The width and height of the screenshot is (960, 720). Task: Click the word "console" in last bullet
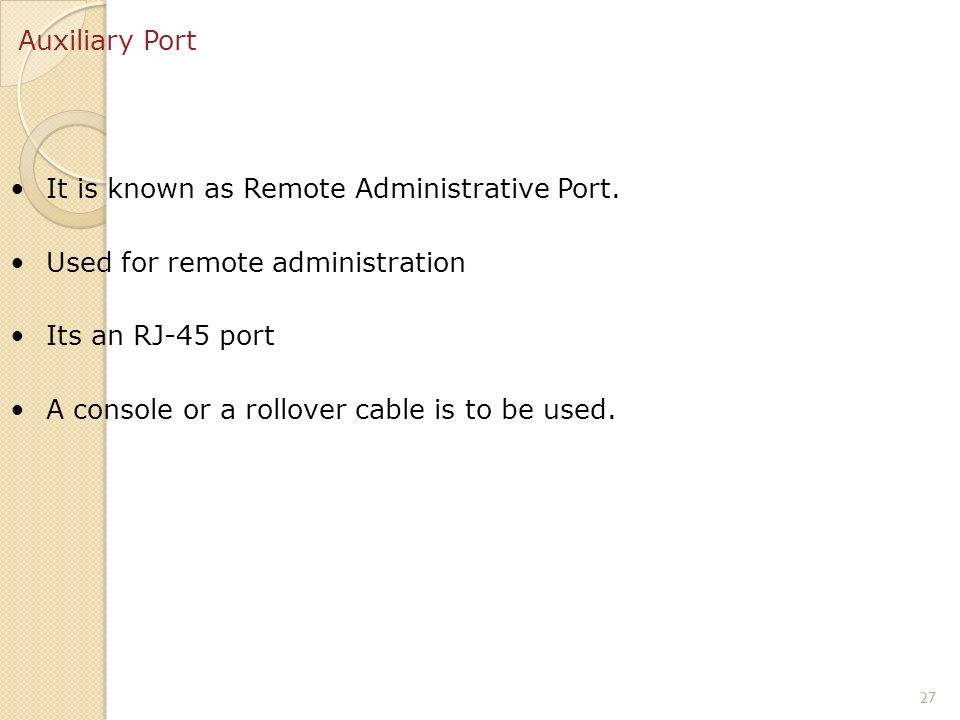coord(123,410)
